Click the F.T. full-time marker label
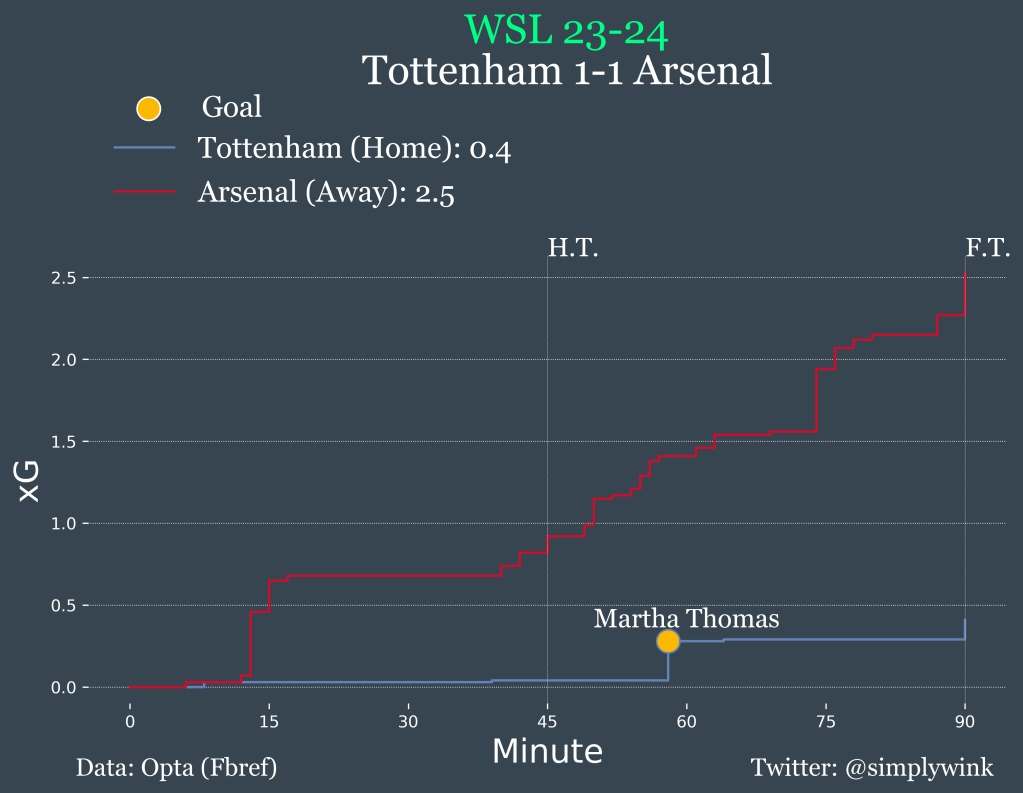This screenshot has width=1023, height=793. [x=988, y=248]
